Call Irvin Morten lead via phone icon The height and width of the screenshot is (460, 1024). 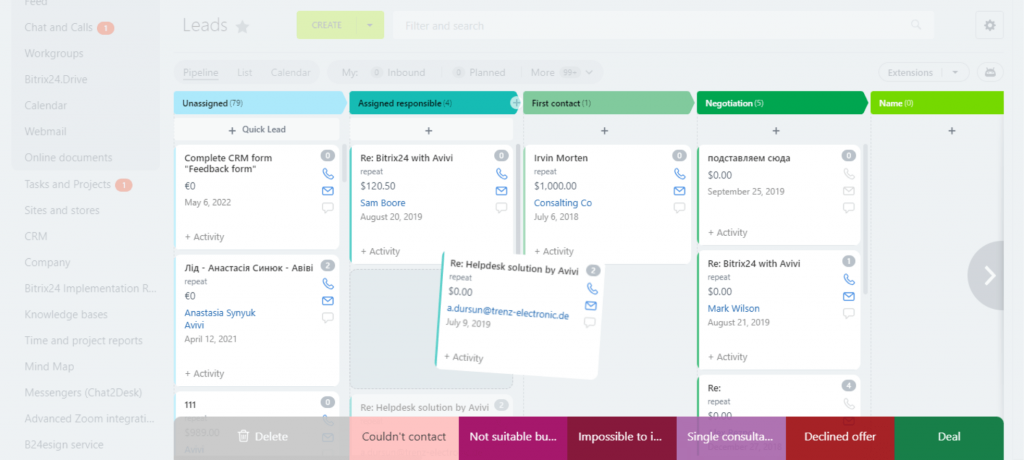coord(680,174)
